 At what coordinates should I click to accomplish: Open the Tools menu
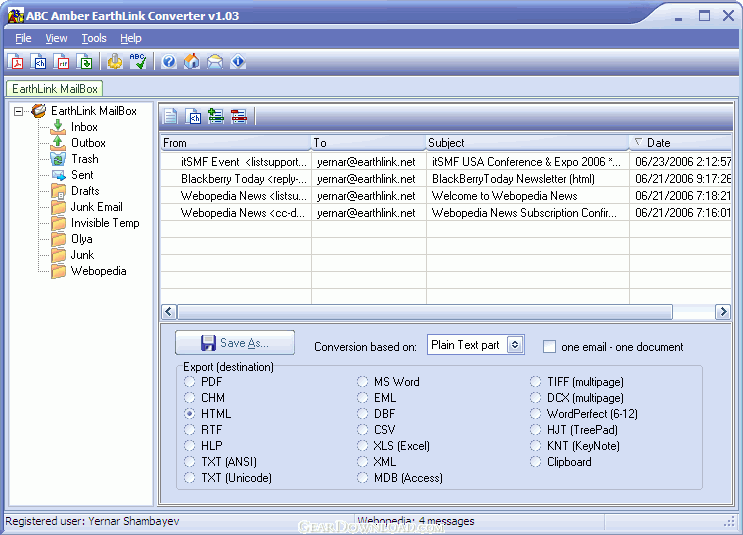coord(94,38)
